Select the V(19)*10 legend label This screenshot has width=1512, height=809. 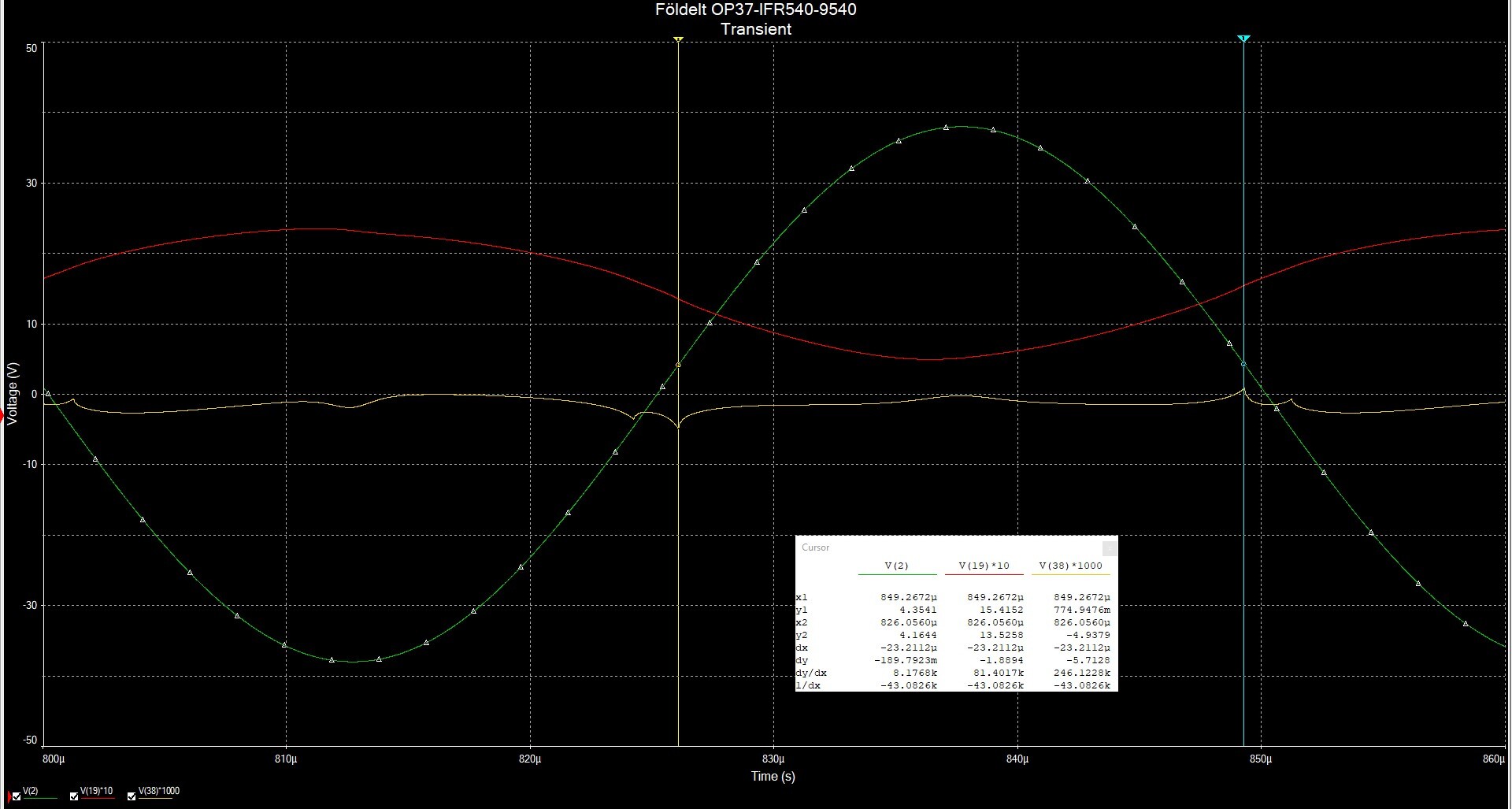click(x=97, y=791)
